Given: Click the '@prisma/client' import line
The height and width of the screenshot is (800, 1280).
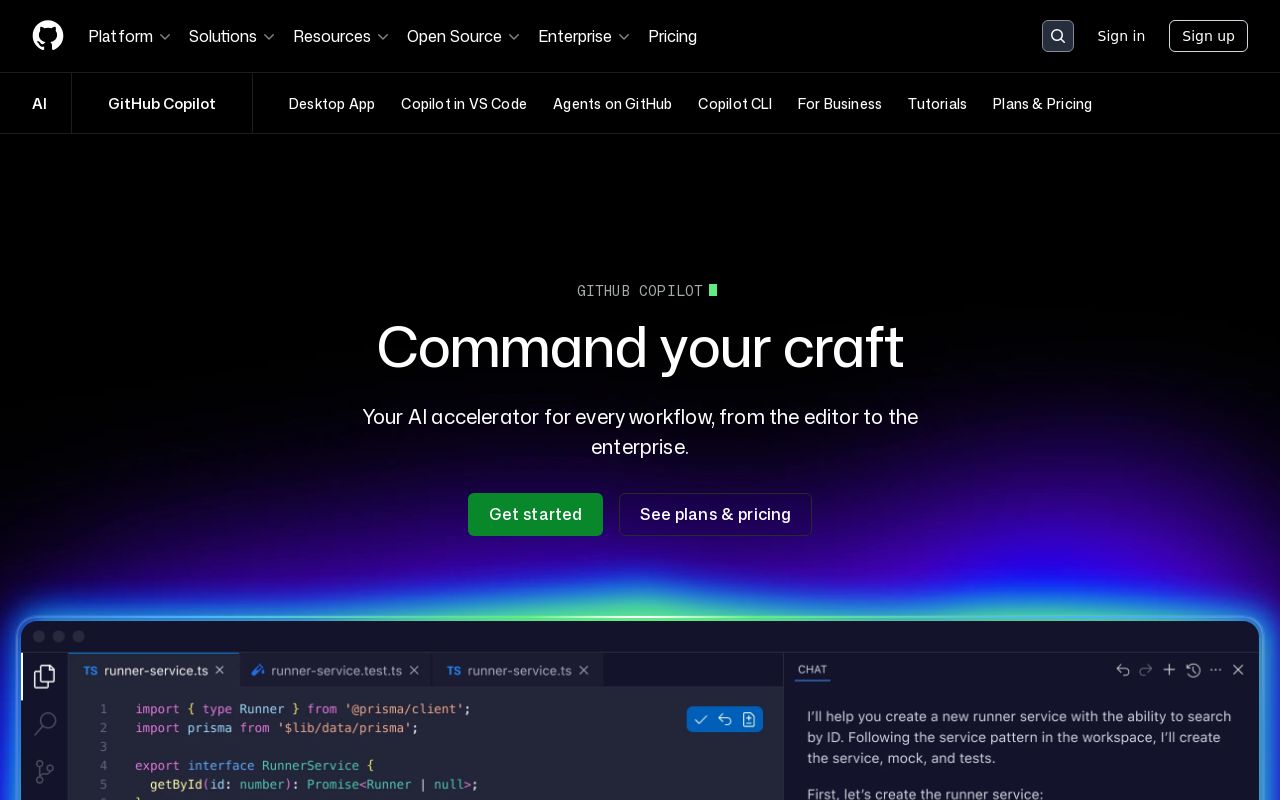Looking at the screenshot, I should (303, 709).
